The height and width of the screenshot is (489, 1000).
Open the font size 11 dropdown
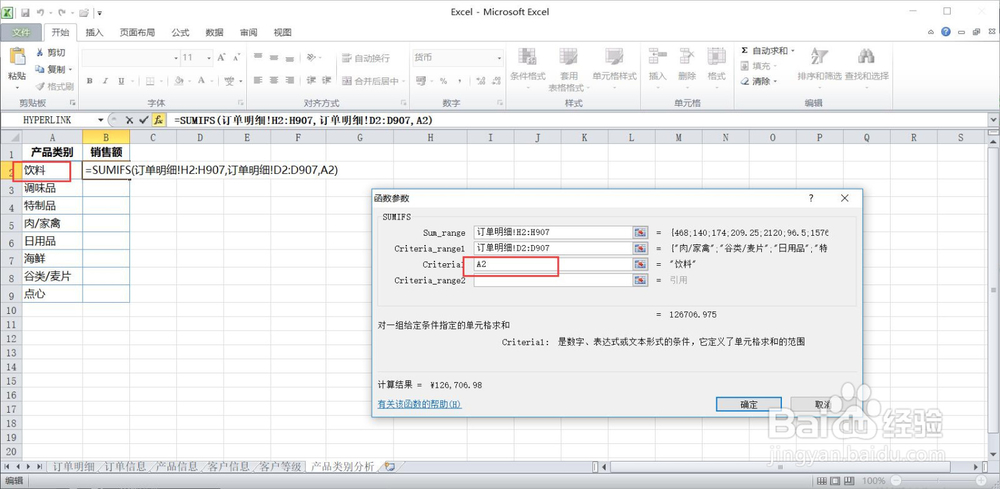click(209, 57)
